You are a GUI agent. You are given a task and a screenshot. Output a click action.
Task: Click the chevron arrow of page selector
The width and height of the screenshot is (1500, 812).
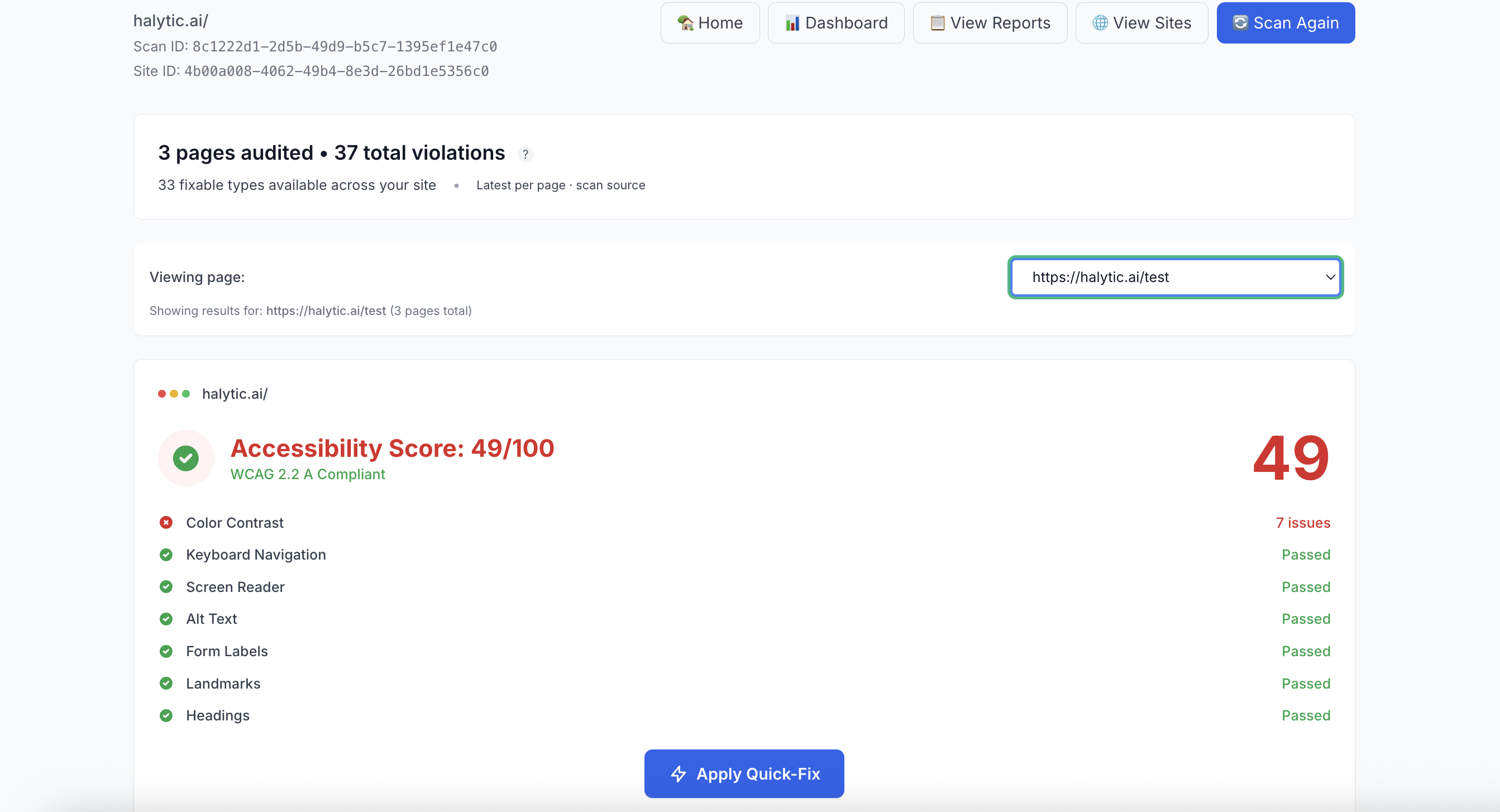[x=1330, y=277]
